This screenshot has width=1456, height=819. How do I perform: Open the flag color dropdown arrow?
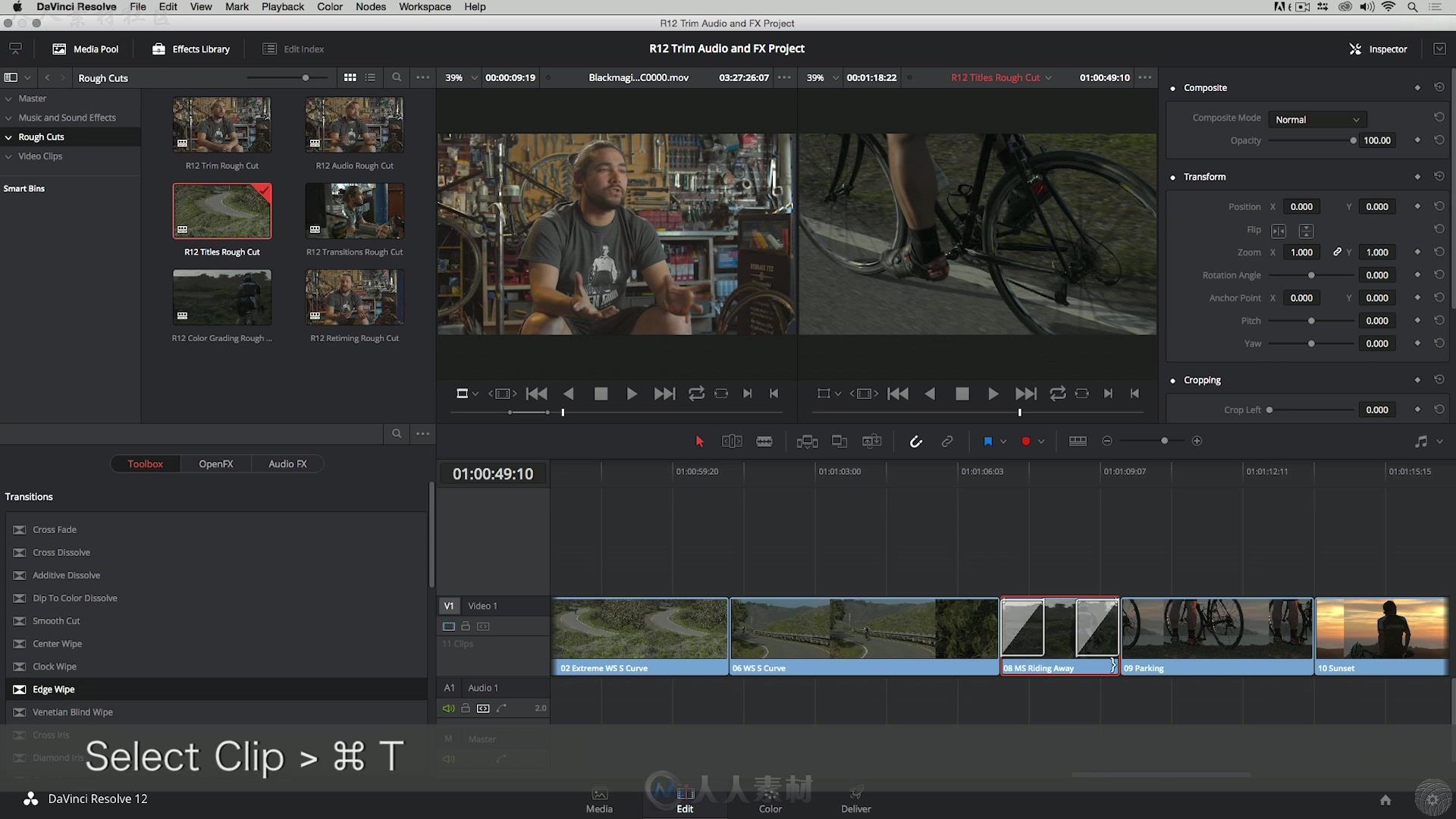(1003, 441)
